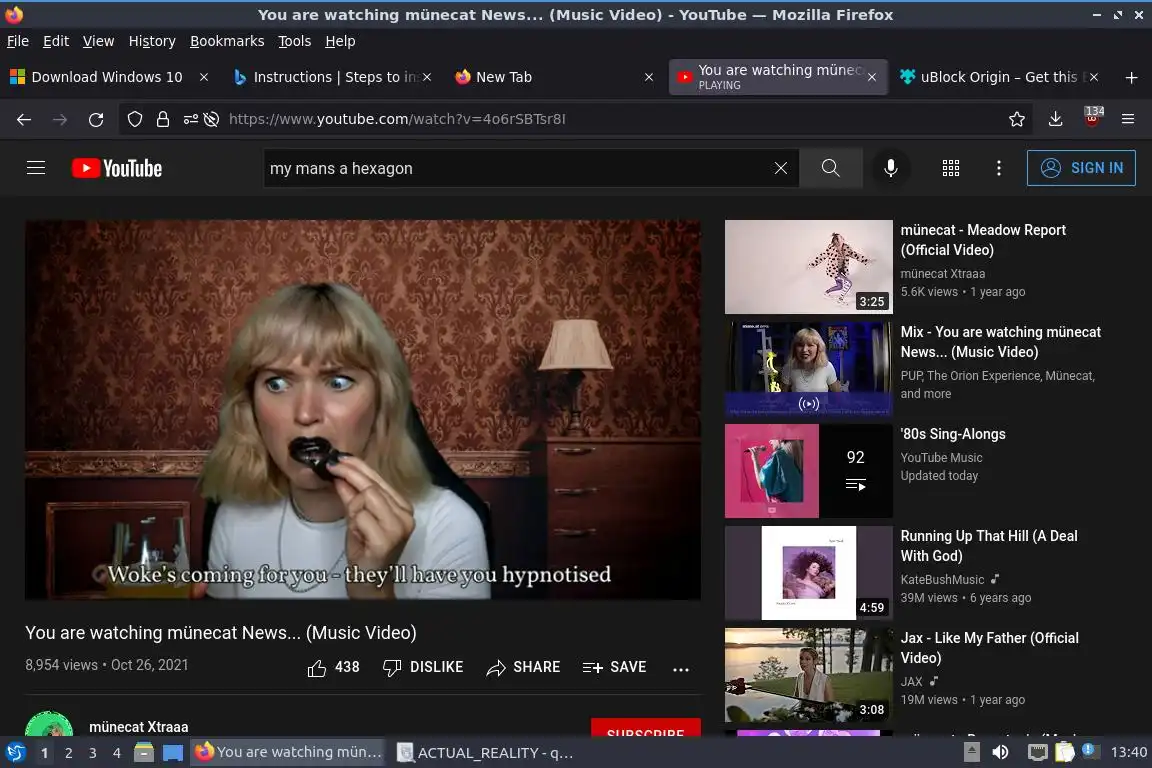This screenshot has height=768, width=1152.
Task: Switch to the New Tab tab
Action: pos(551,77)
